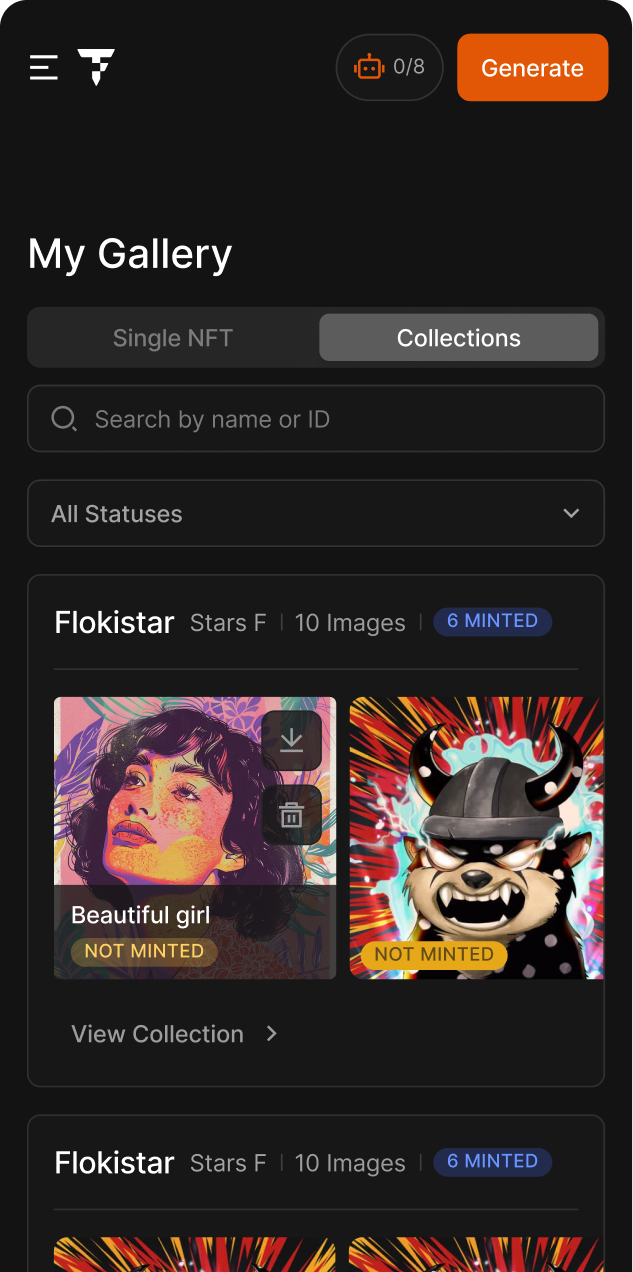The image size is (633, 1272).
Task: Click the viking bear NFT thumbnail
Action: (x=476, y=837)
